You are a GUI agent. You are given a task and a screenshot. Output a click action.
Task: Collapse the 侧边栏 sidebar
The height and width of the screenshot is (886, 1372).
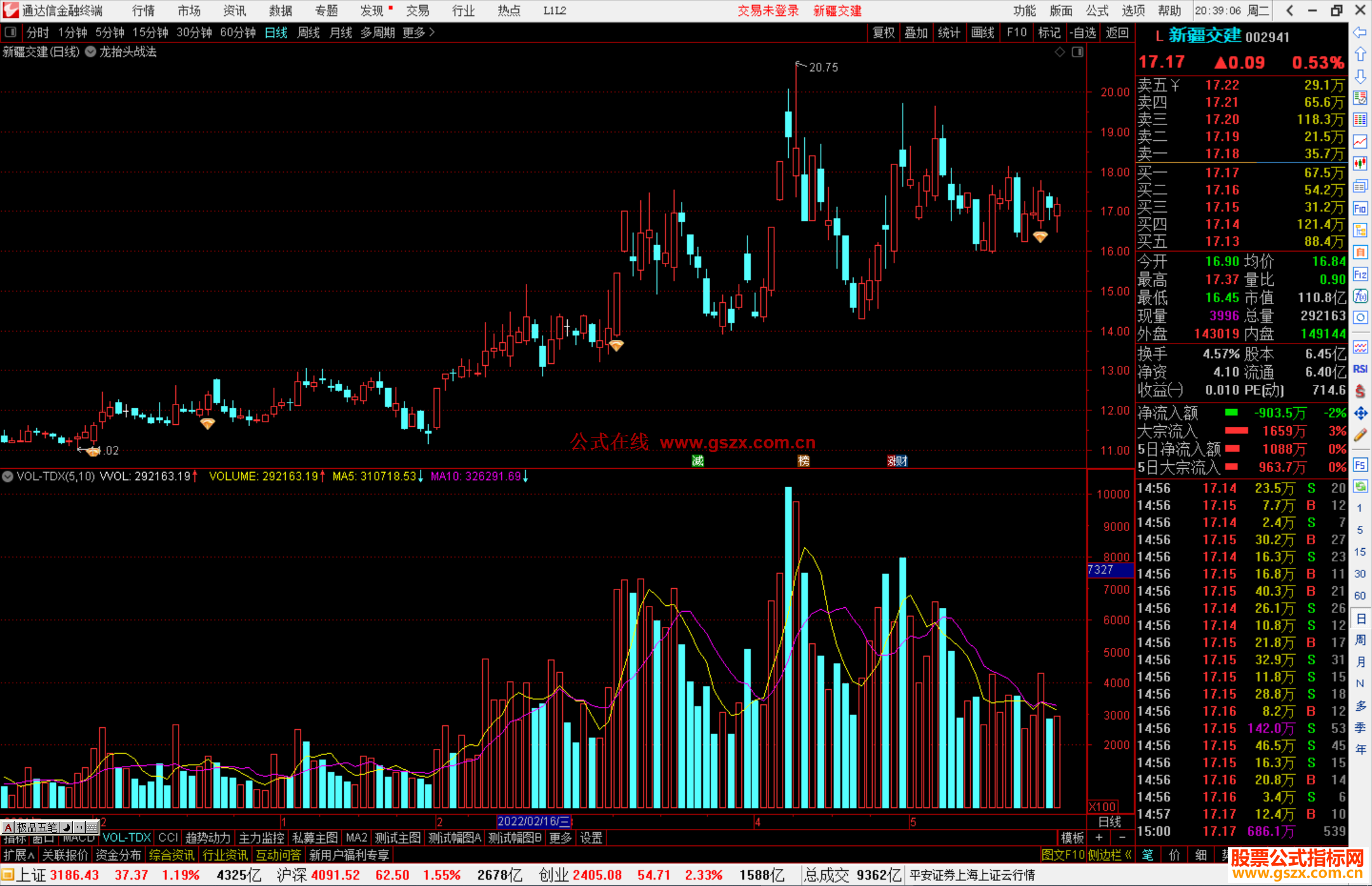[x=1110, y=855]
